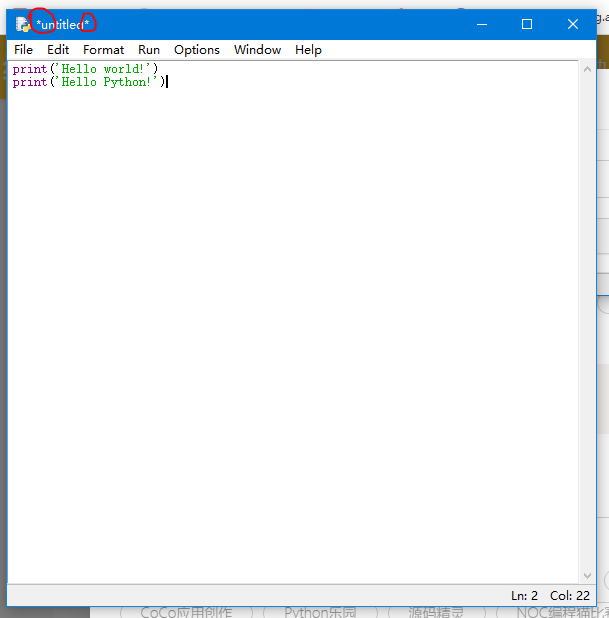Open the Run menu
Image resolution: width=609 pixels, height=618 pixels.
(149, 50)
